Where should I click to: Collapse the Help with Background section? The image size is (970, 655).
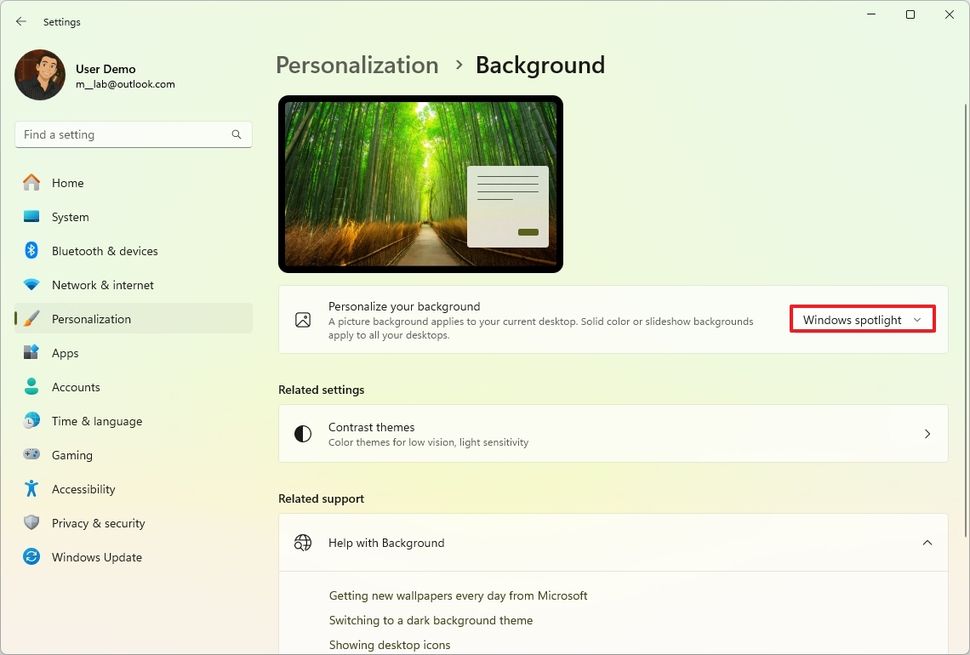tap(927, 542)
